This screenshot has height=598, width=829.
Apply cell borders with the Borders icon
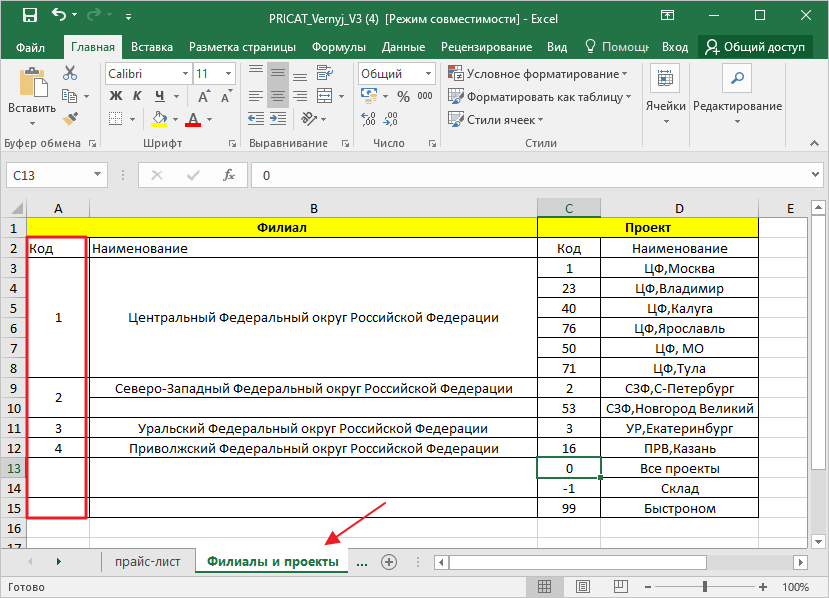coord(115,118)
